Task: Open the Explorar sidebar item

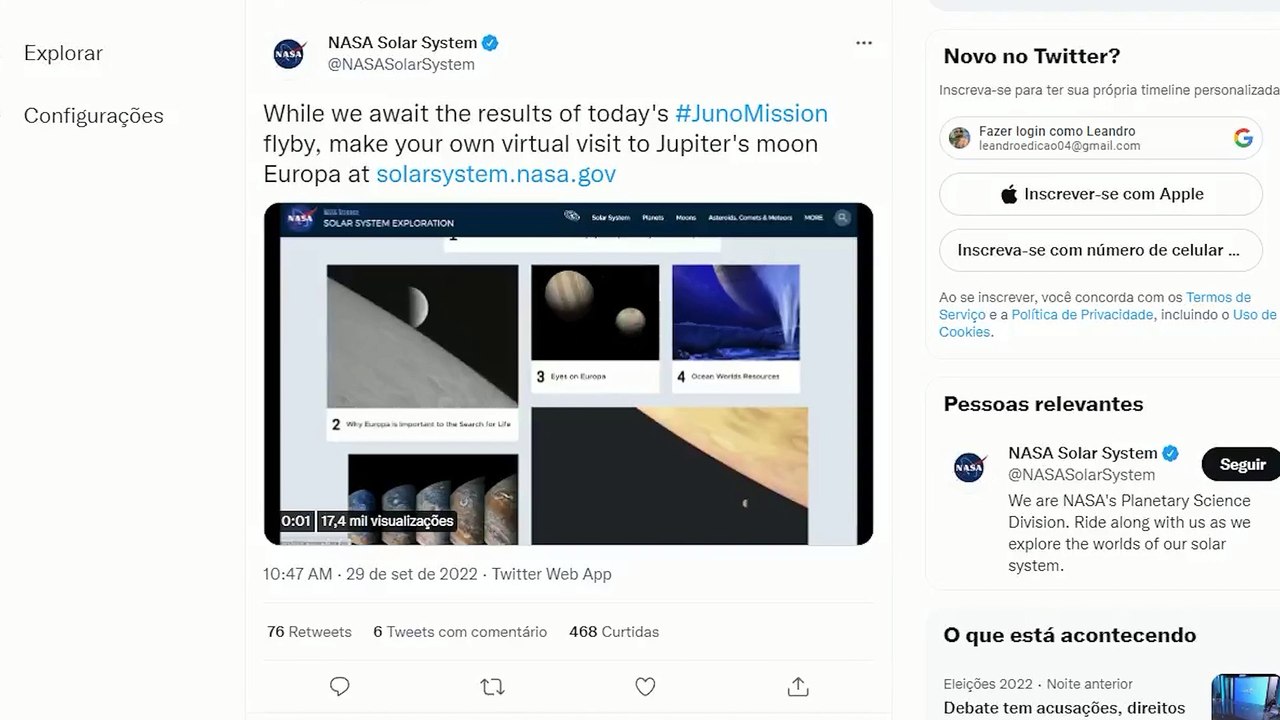Action: tap(63, 53)
